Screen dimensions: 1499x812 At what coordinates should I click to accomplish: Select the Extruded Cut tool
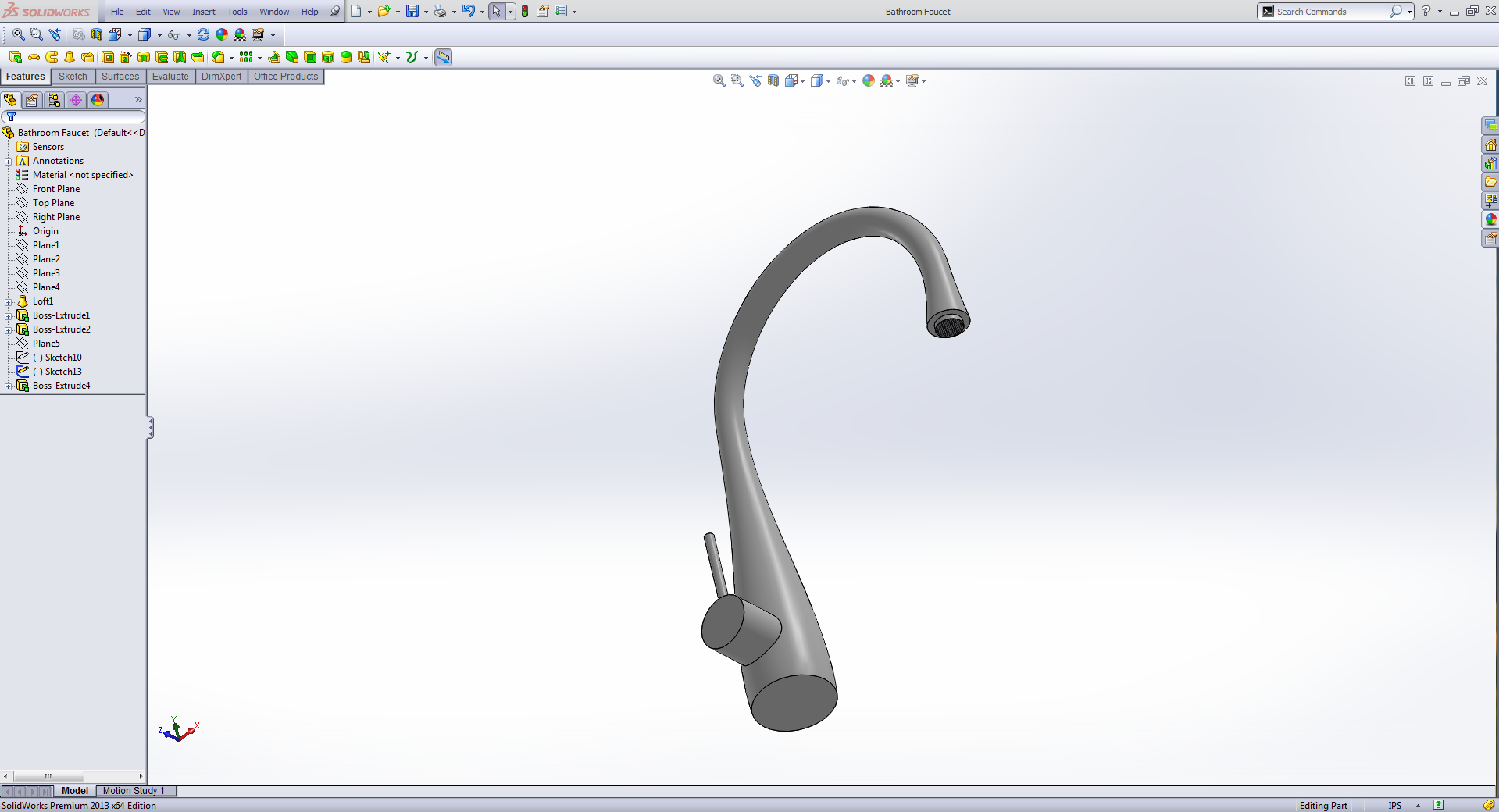[108, 57]
